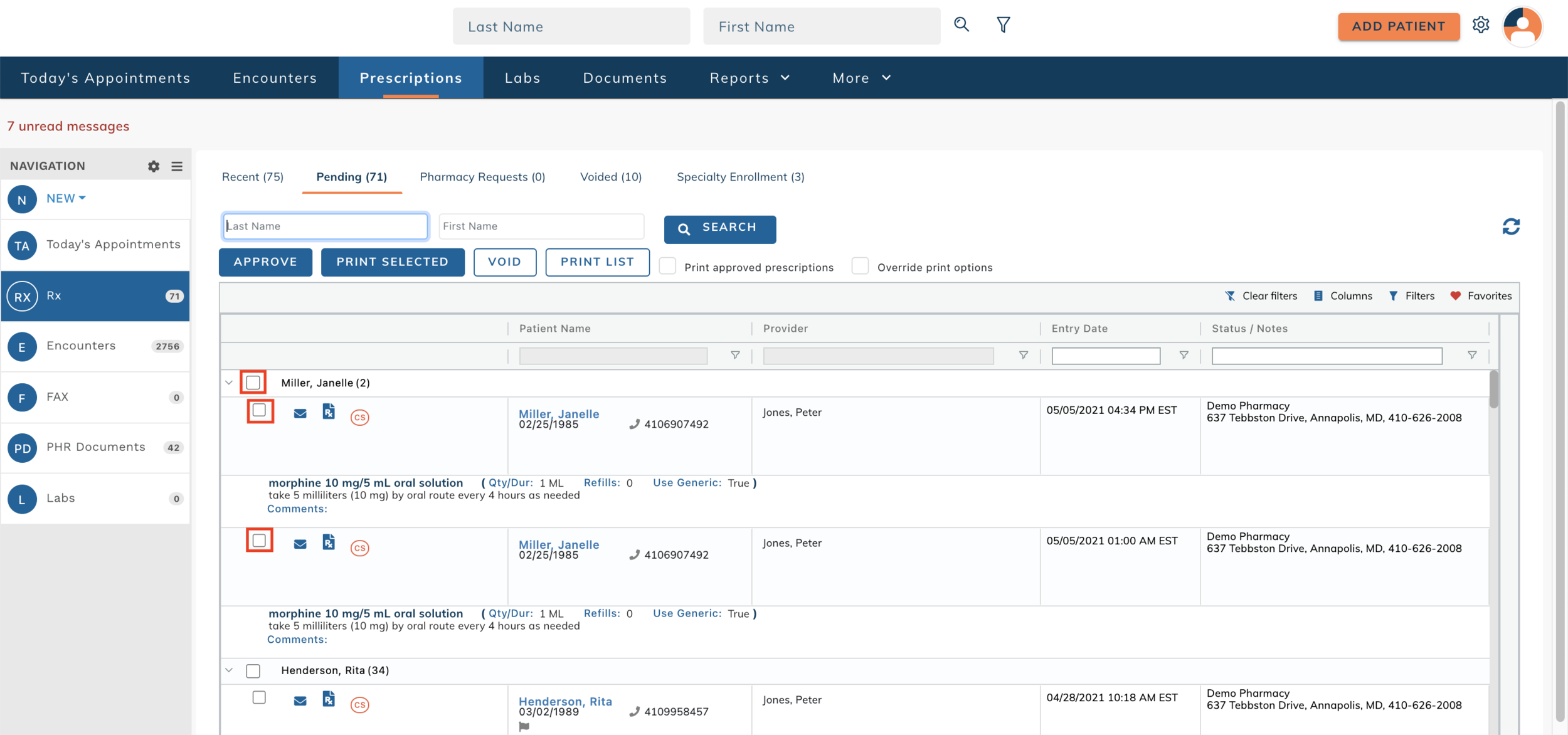Screen dimensions: 1568x735
Task: Click envelope icon on first Miller prescription
Action: coord(300,414)
